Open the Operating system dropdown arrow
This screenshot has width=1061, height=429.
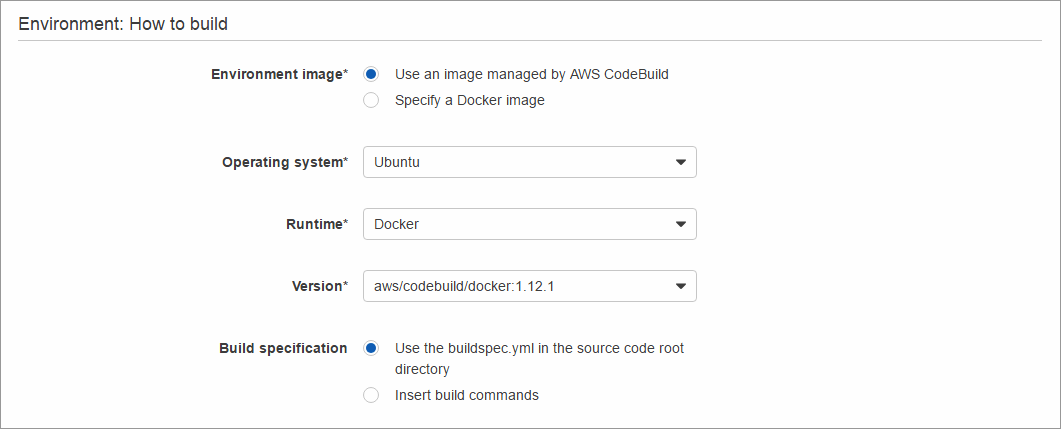pyautogui.click(x=680, y=162)
